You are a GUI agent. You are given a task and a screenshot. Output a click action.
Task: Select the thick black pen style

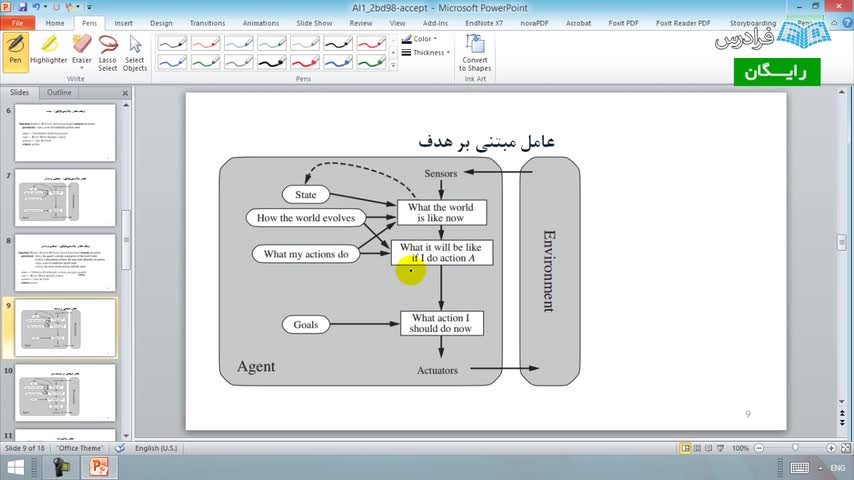[271, 62]
